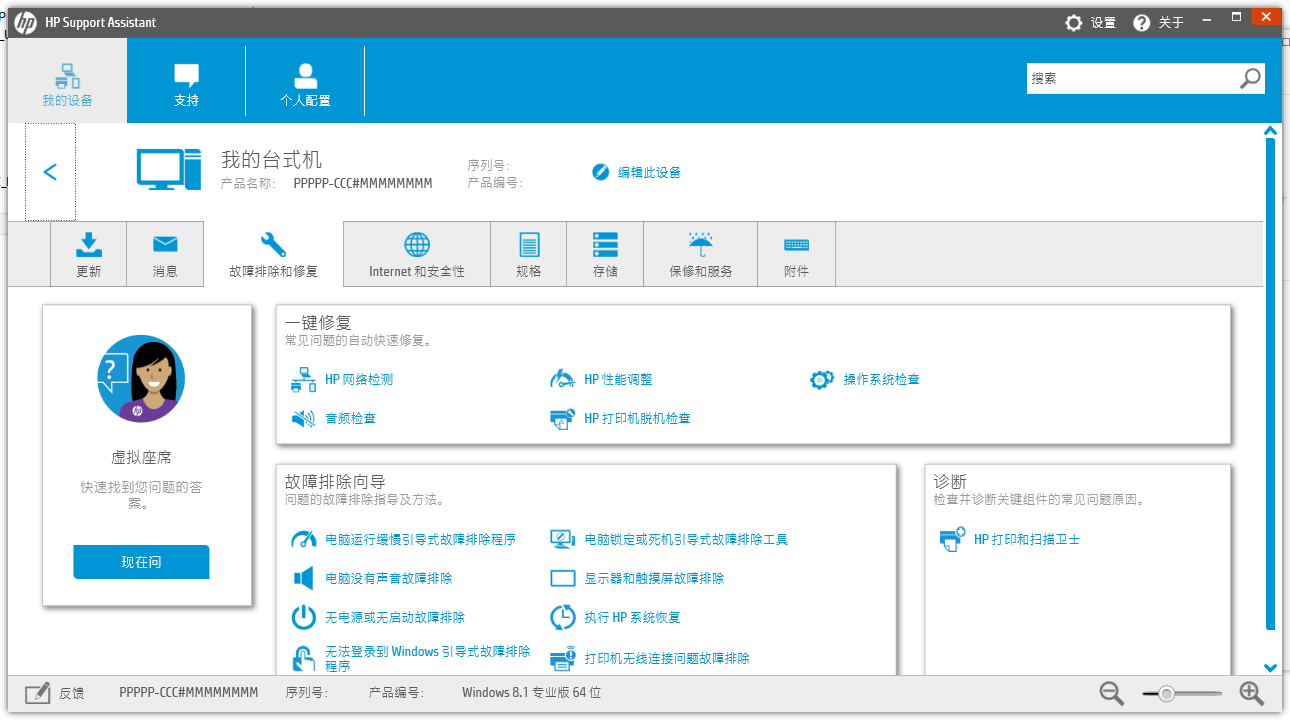
Task: Switch to the 支持 tab
Action: pos(186,80)
